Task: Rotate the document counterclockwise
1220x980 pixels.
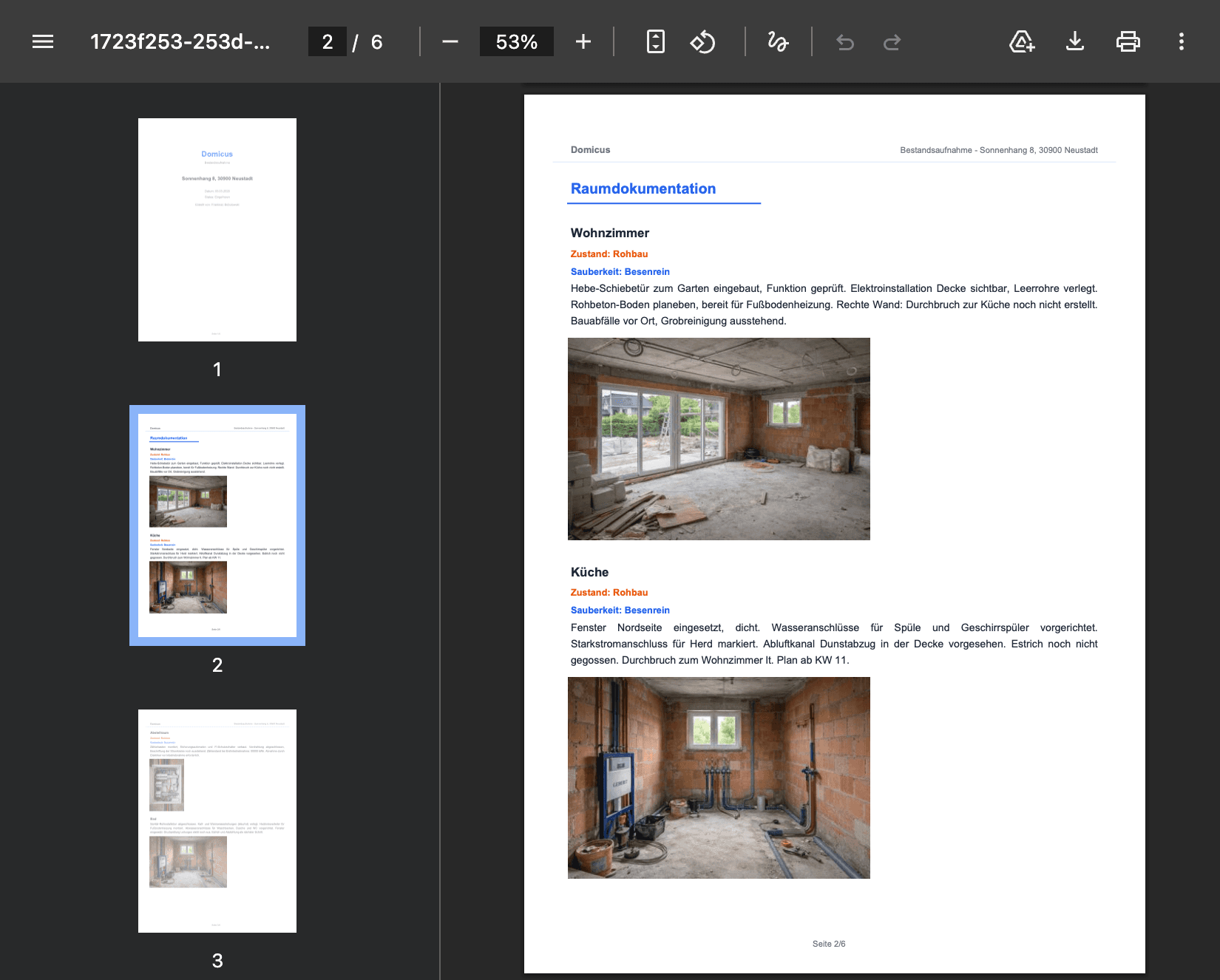Action: [x=702, y=41]
